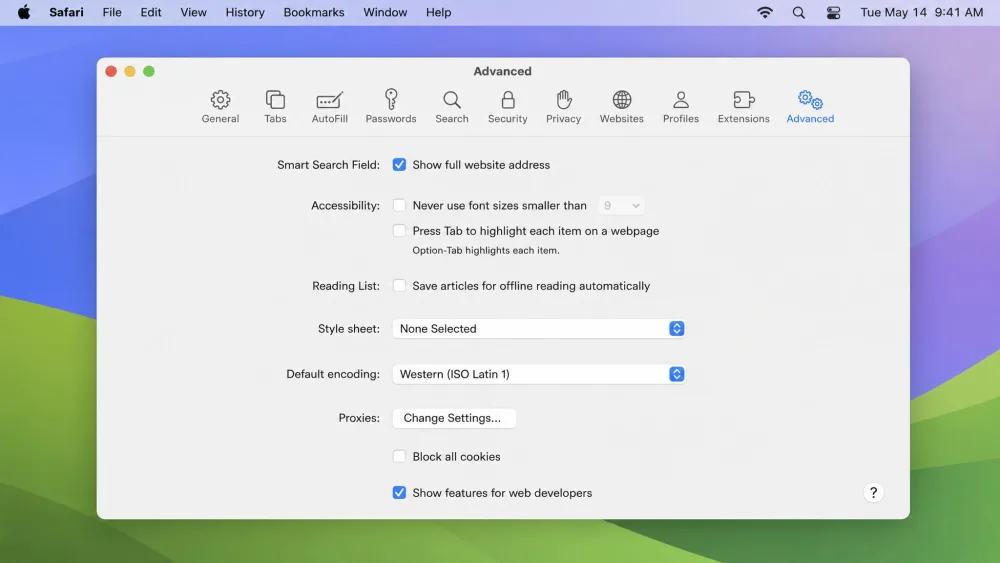Open the Passwords pane

coord(391,106)
